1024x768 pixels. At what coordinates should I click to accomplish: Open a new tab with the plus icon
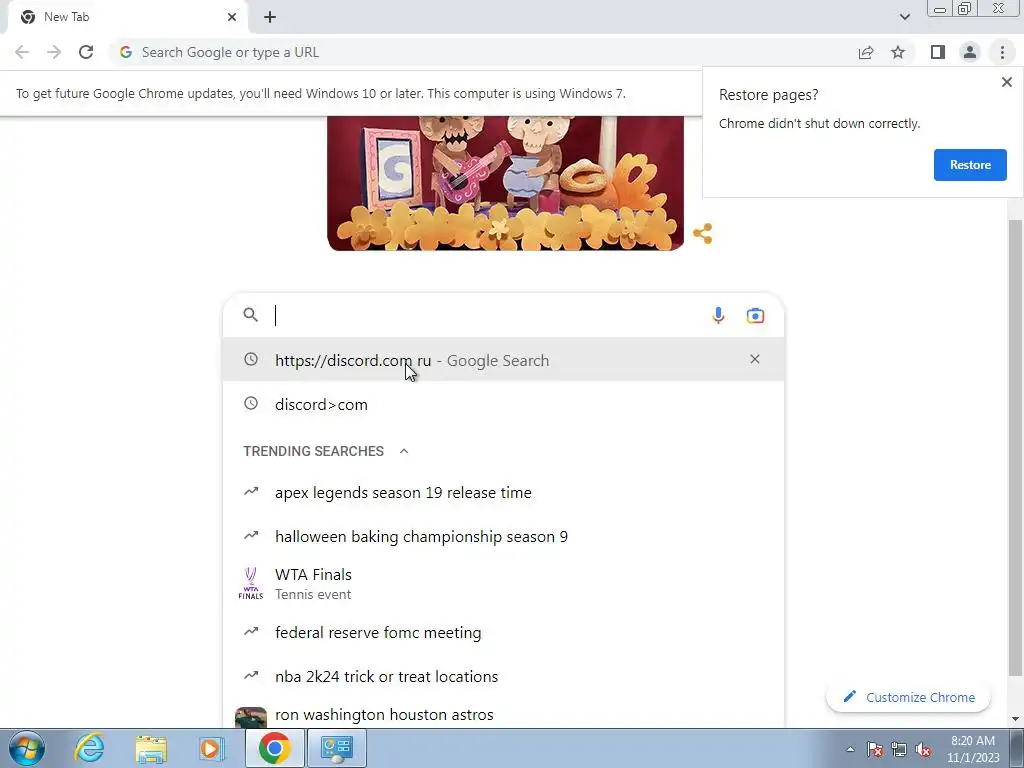[270, 17]
